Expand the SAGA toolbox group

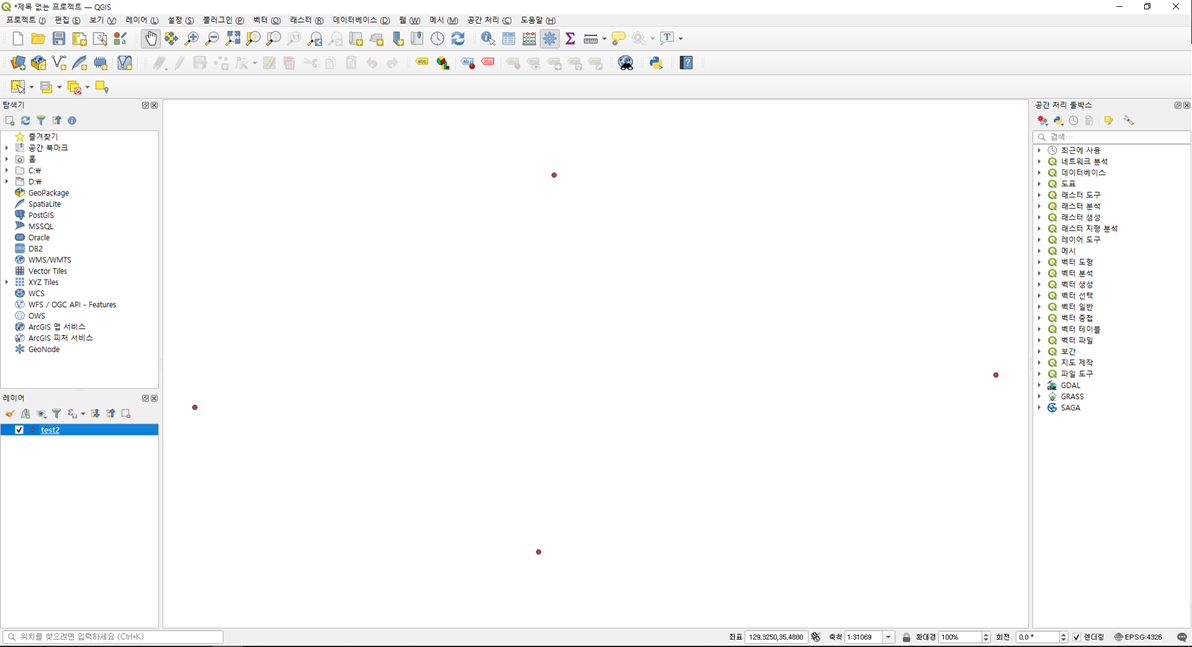[x=1039, y=408]
